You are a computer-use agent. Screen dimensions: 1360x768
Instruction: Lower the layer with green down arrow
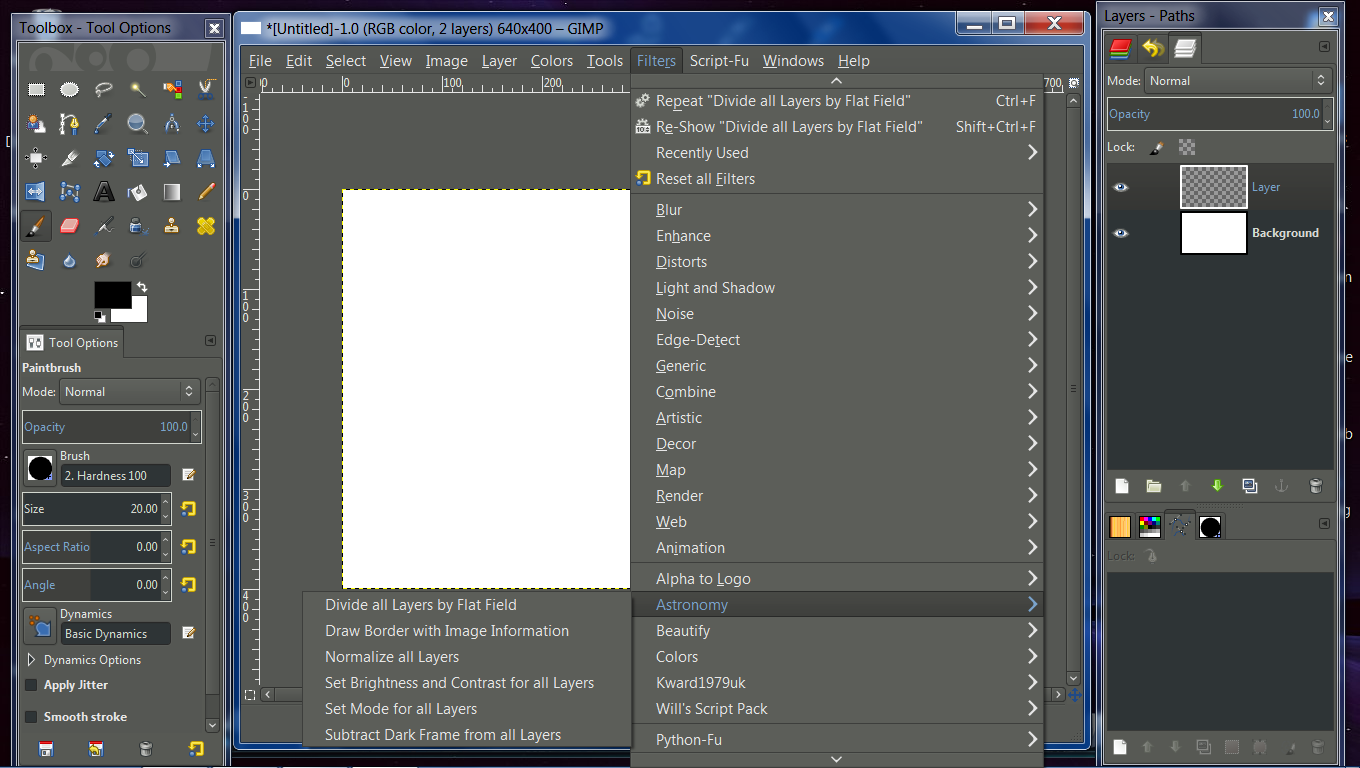[x=1217, y=486]
